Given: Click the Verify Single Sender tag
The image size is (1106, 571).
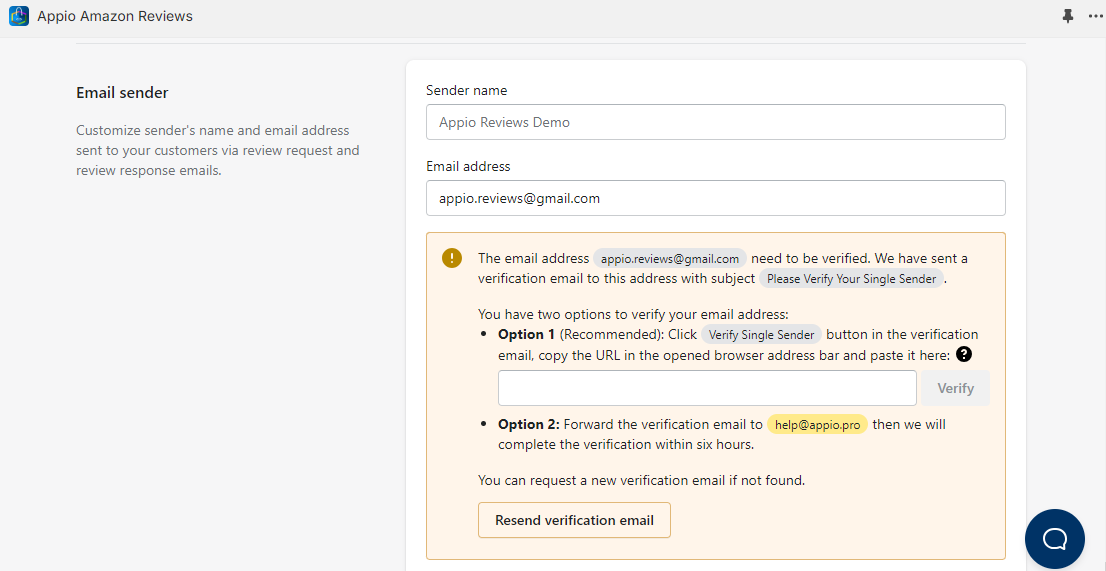Looking at the screenshot, I should pos(761,335).
